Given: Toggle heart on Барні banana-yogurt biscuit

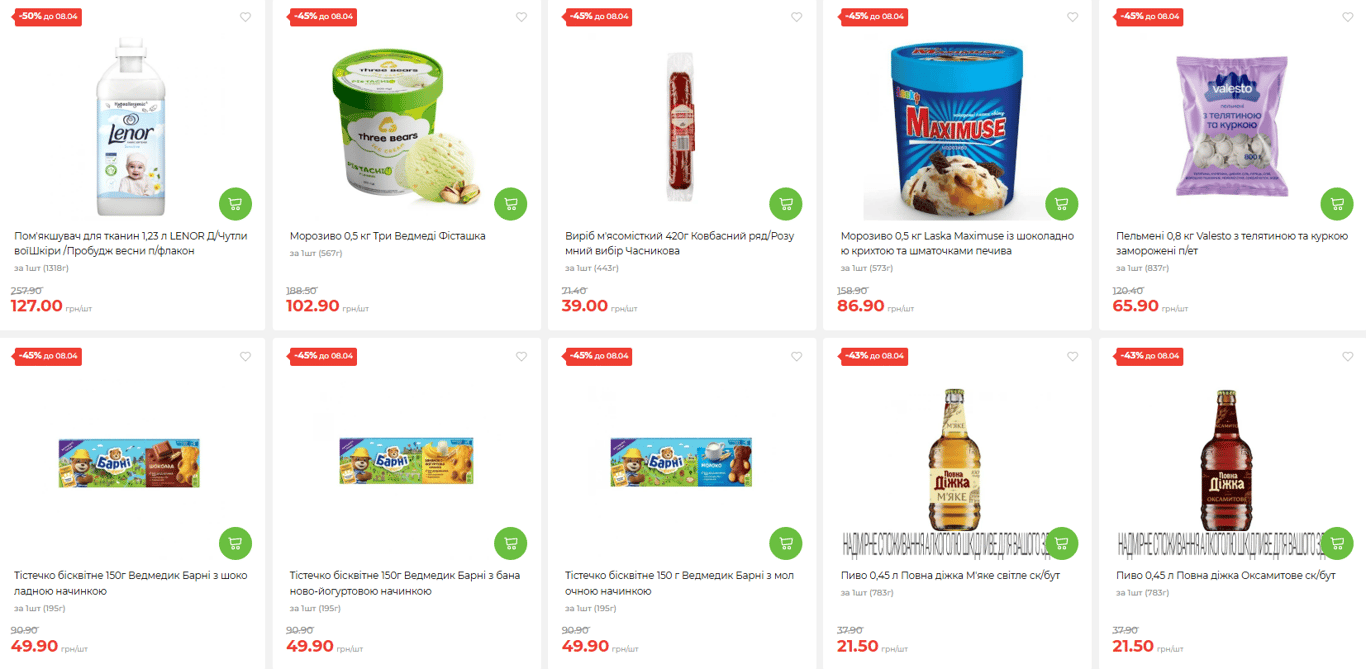Looking at the screenshot, I should [521, 357].
